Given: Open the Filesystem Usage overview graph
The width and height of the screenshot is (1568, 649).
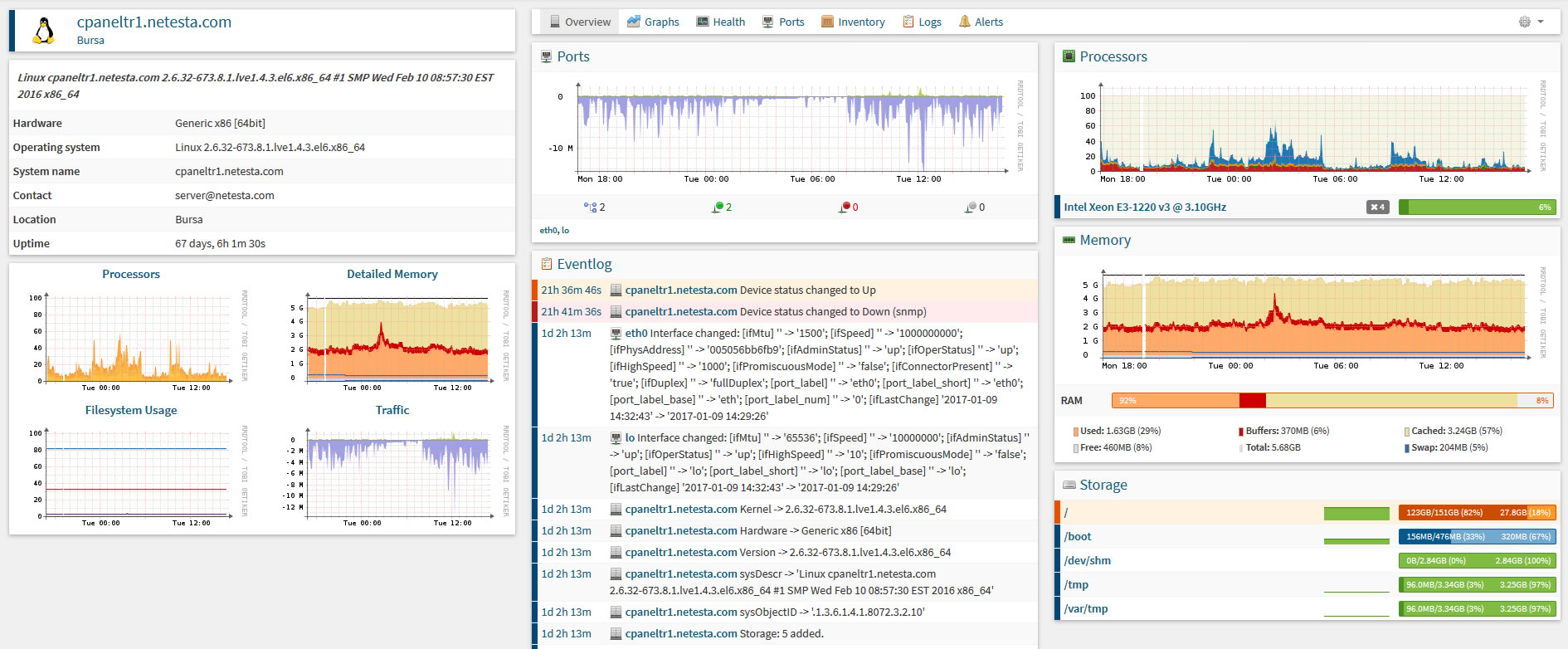Looking at the screenshot, I should point(131,476).
